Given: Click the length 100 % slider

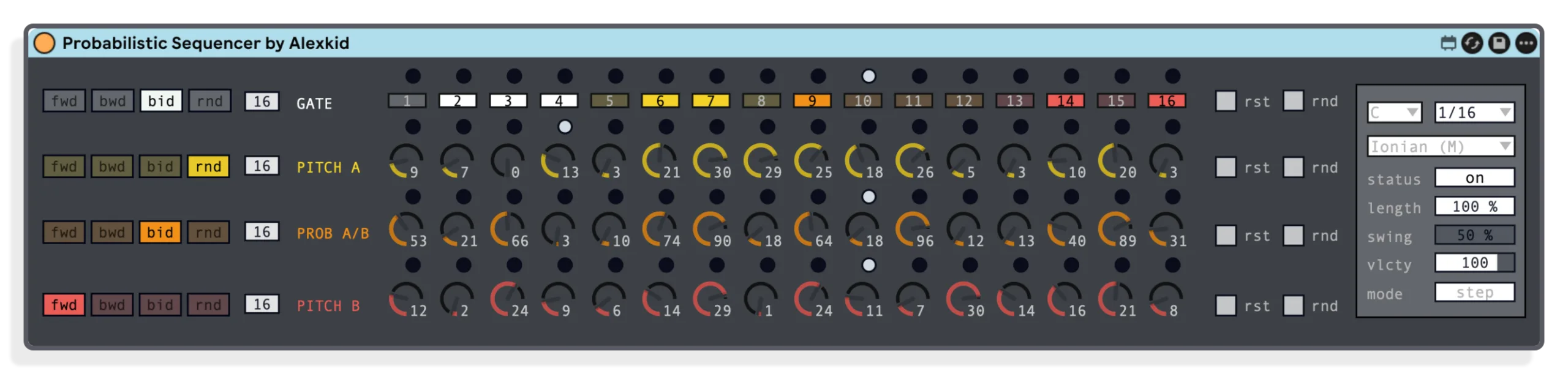Looking at the screenshot, I should pyautogui.click(x=1474, y=207).
